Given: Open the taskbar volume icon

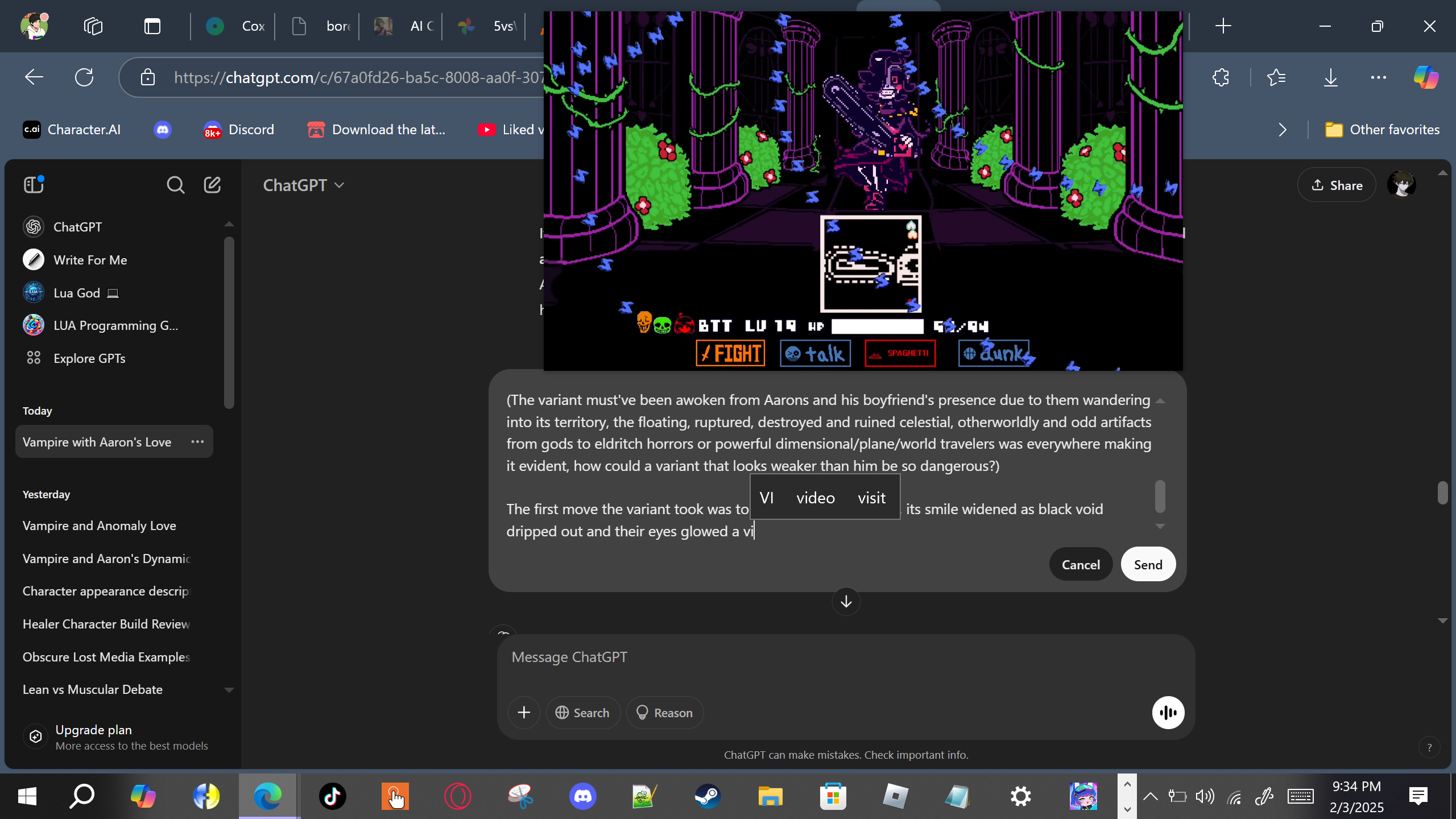Looking at the screenshot, I should (x=1205, y=796).
